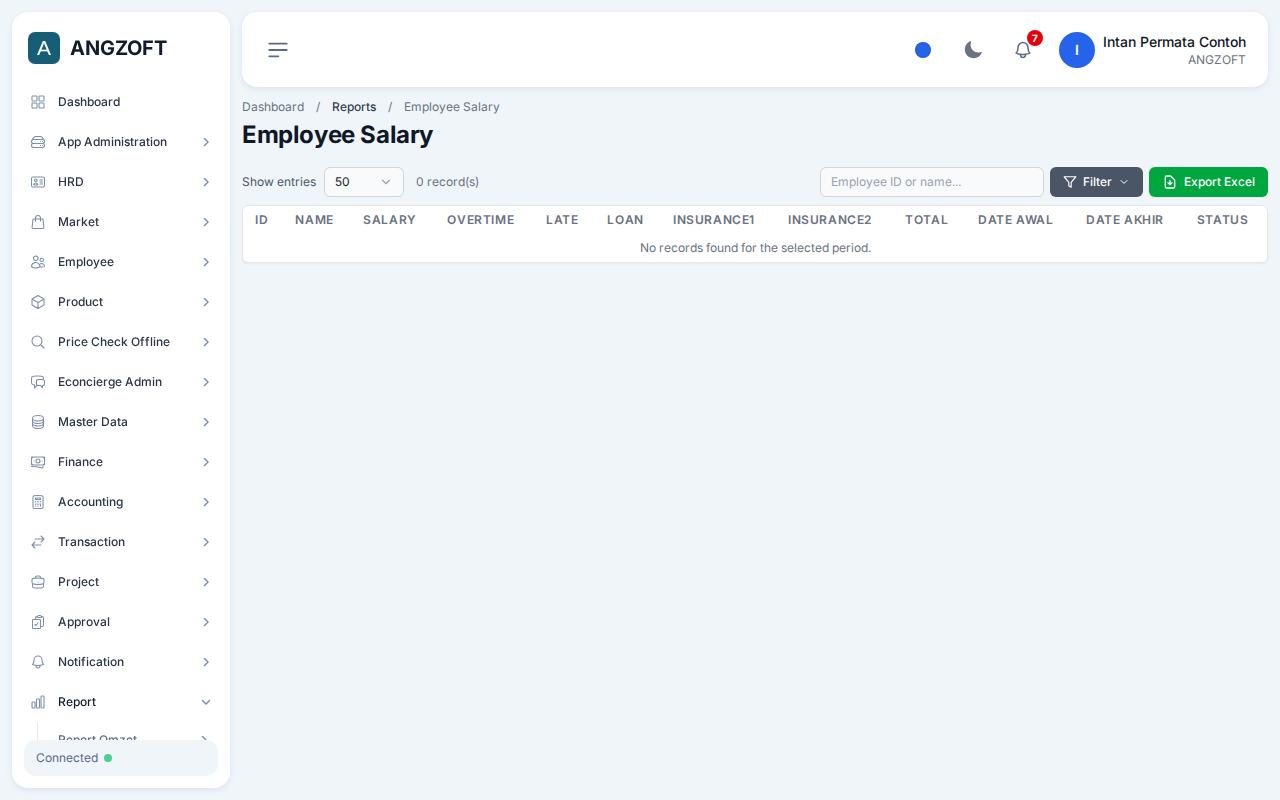Collapse the Report menu chevron

click(x=206, y=702)
